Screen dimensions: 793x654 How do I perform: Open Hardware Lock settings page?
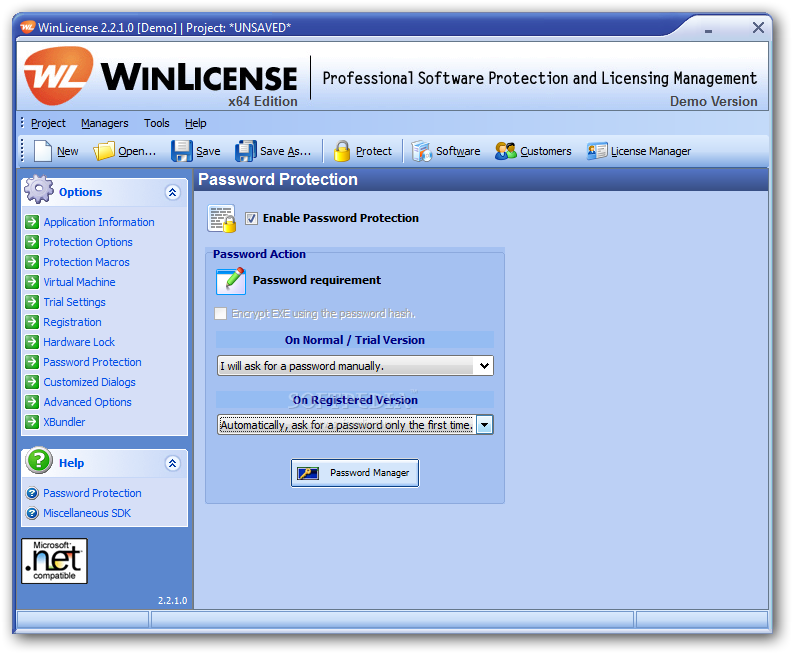tap(79, 341)
